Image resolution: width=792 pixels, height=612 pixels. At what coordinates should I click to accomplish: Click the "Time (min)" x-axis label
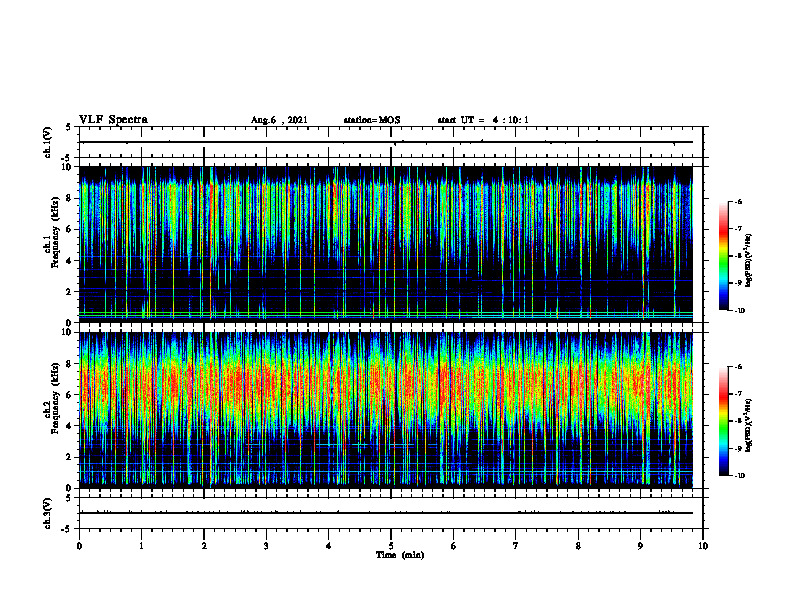[400, 555]
